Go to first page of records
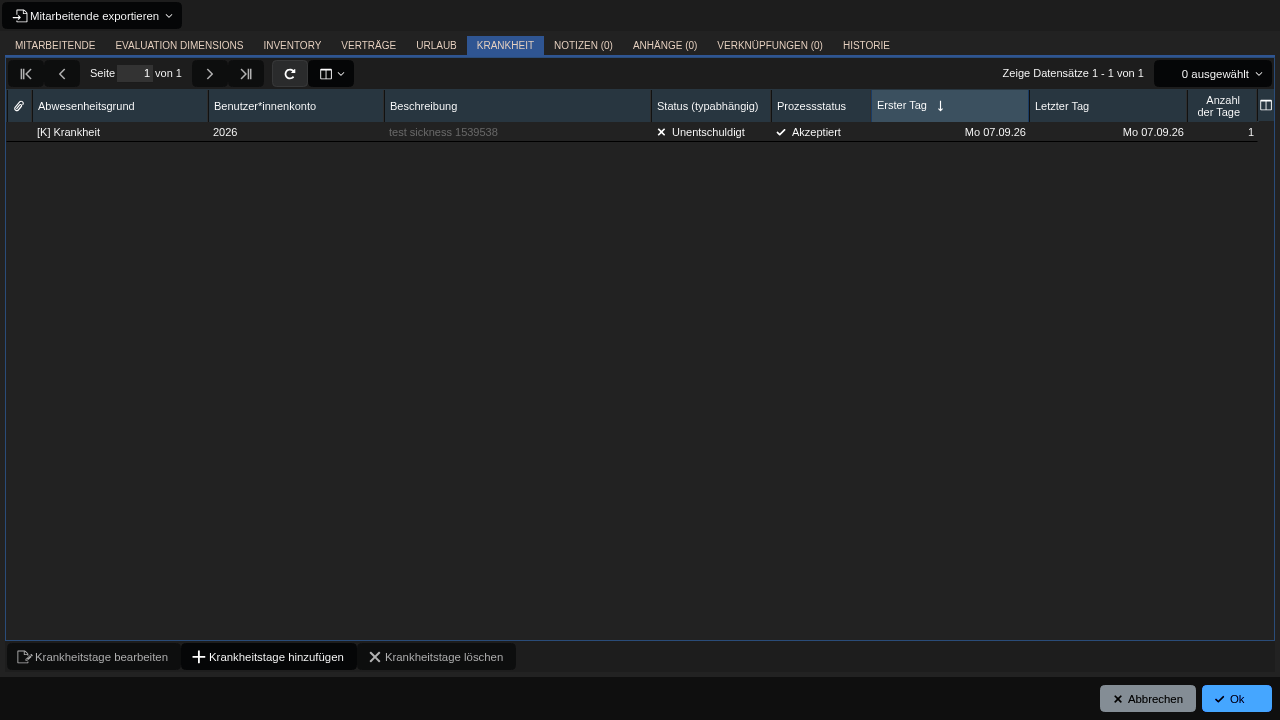The height and width of the screenshot is (720, 1280). pyautogui.click(x=26, y=74)
